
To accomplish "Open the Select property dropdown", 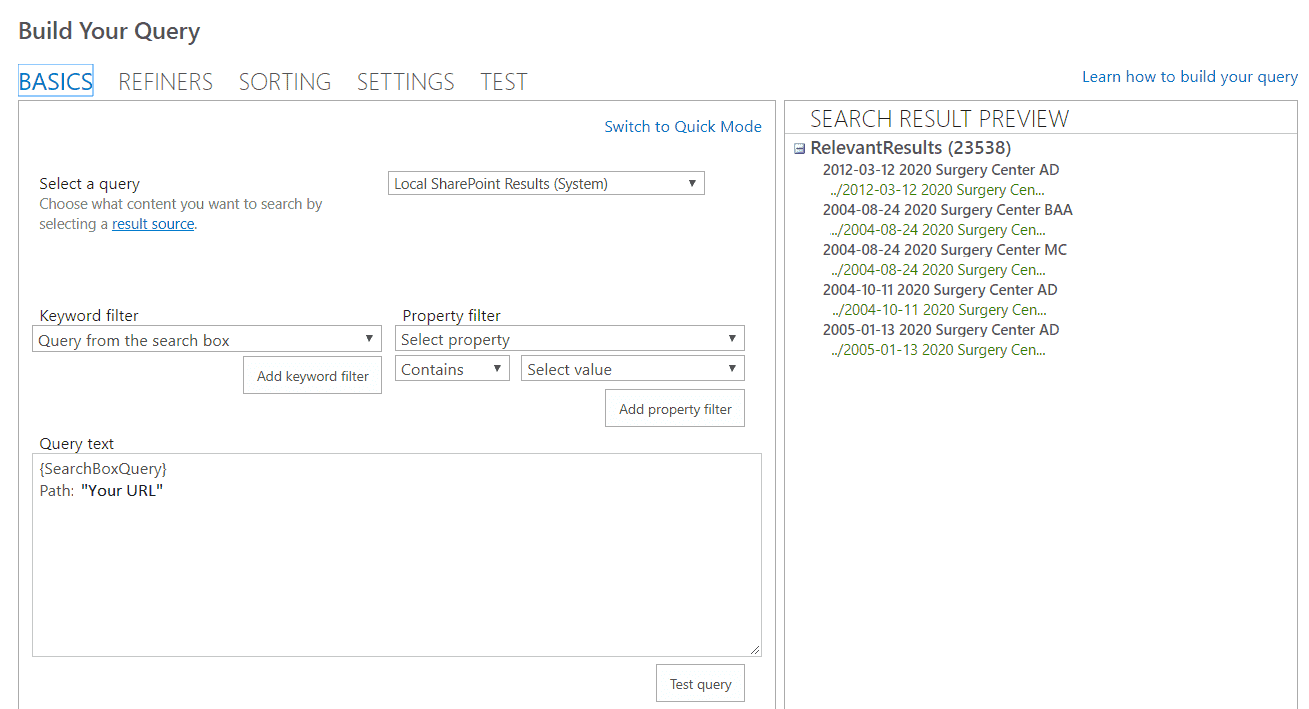I will 570,339.
